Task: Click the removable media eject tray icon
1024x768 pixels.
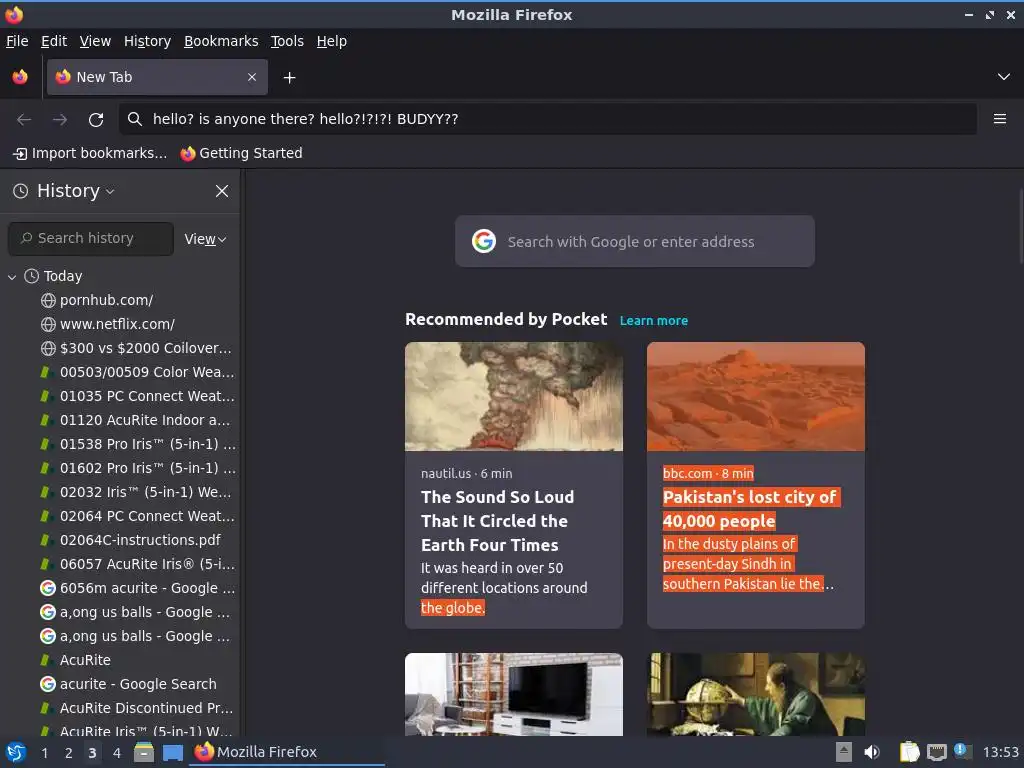Action: (x=844, y=752)
